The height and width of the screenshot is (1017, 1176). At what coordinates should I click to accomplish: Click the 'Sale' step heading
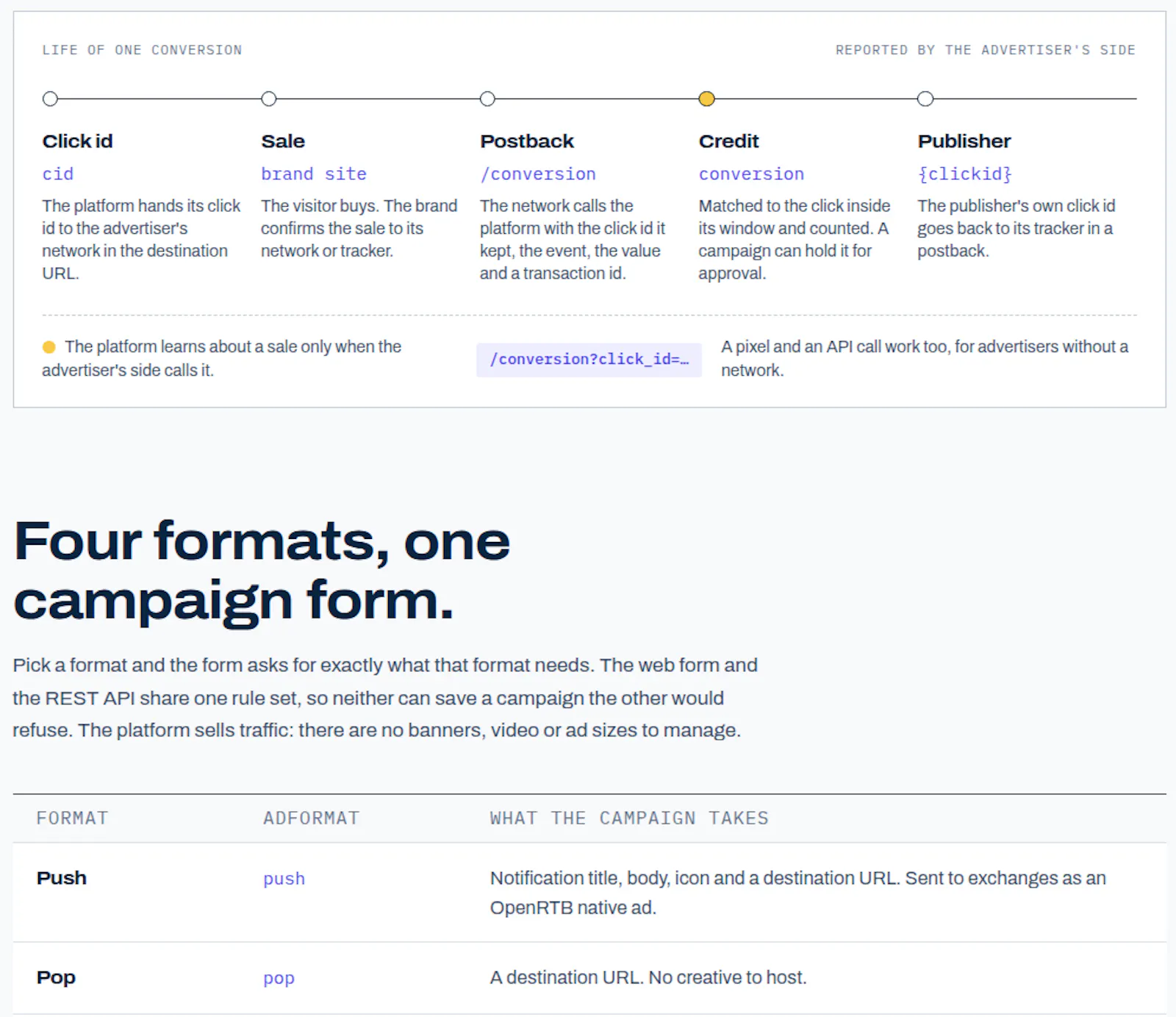[283, 141]
